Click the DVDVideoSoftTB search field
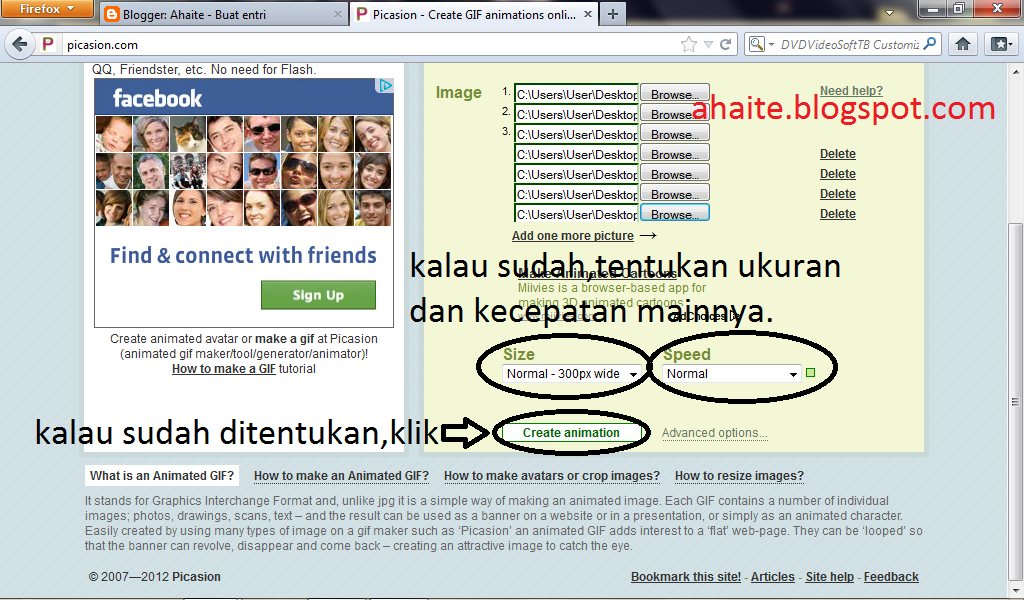This screenshot has width=1024, height=600. click(x=850, y=44)
